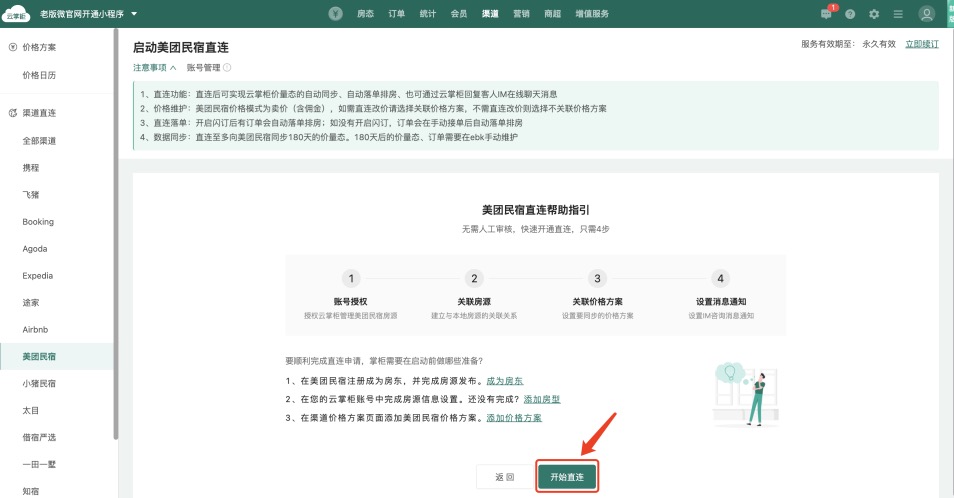Click the 返回 button
Image resolution: width=954 pixels, height=498 pixels.
pyautogui.click(x=504, y=477)
